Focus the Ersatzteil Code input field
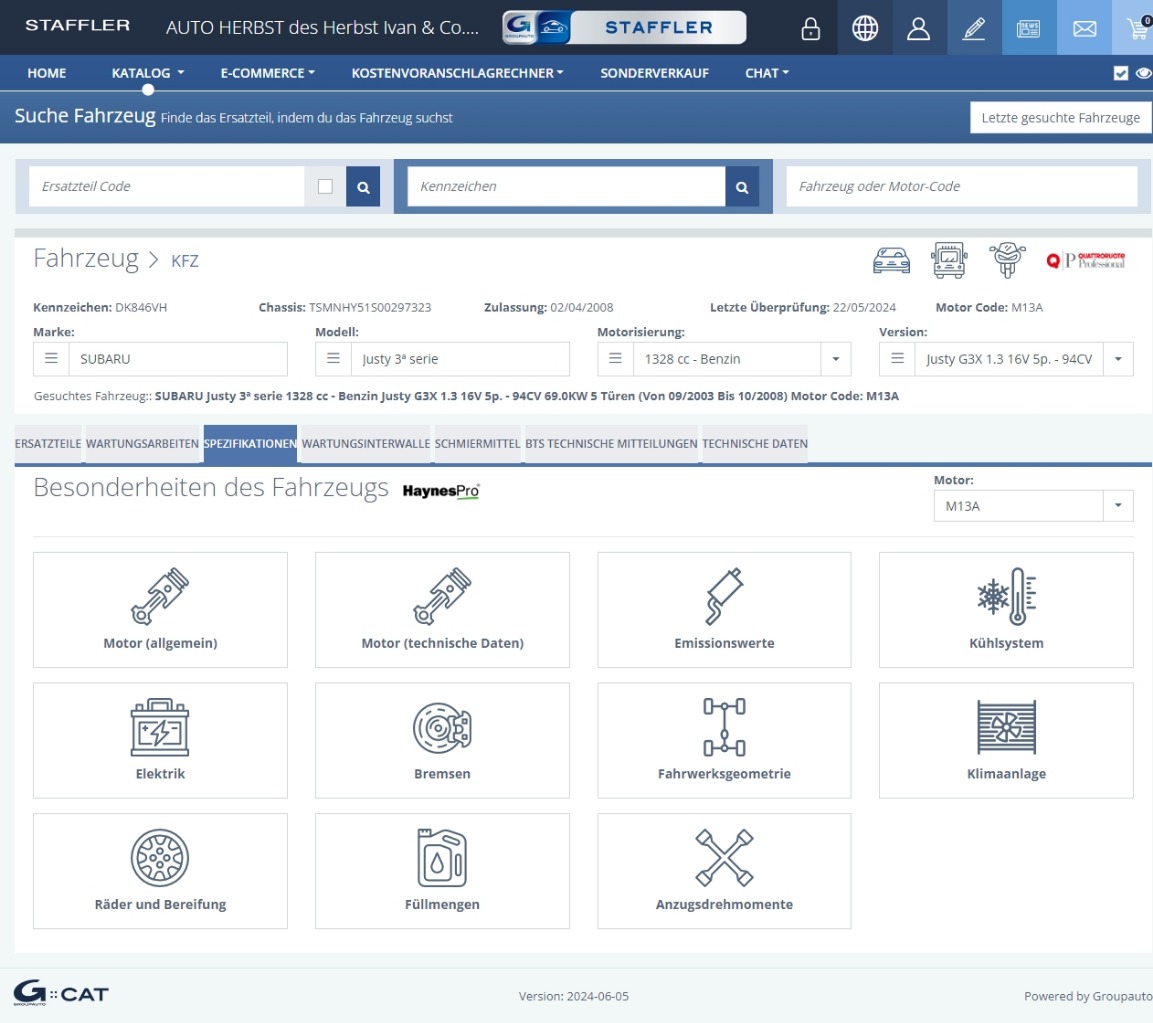The width and height of the screenshot is (1153, 1023). pos(166,187)
